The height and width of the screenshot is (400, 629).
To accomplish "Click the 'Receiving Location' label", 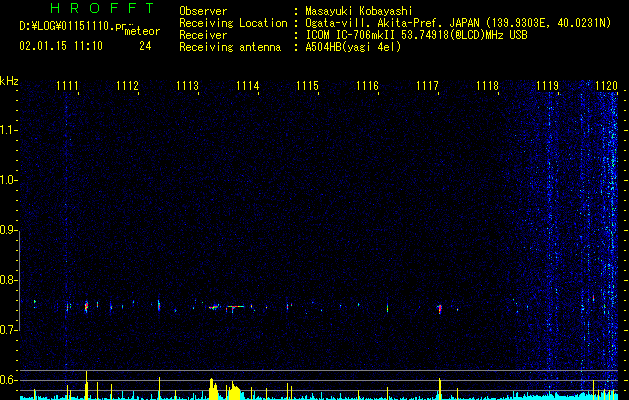I will pyautogui.click(x=233, y=23).
